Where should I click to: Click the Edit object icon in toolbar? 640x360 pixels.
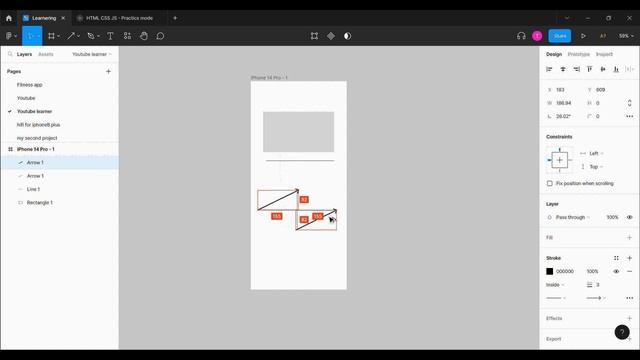pos(314,36)
